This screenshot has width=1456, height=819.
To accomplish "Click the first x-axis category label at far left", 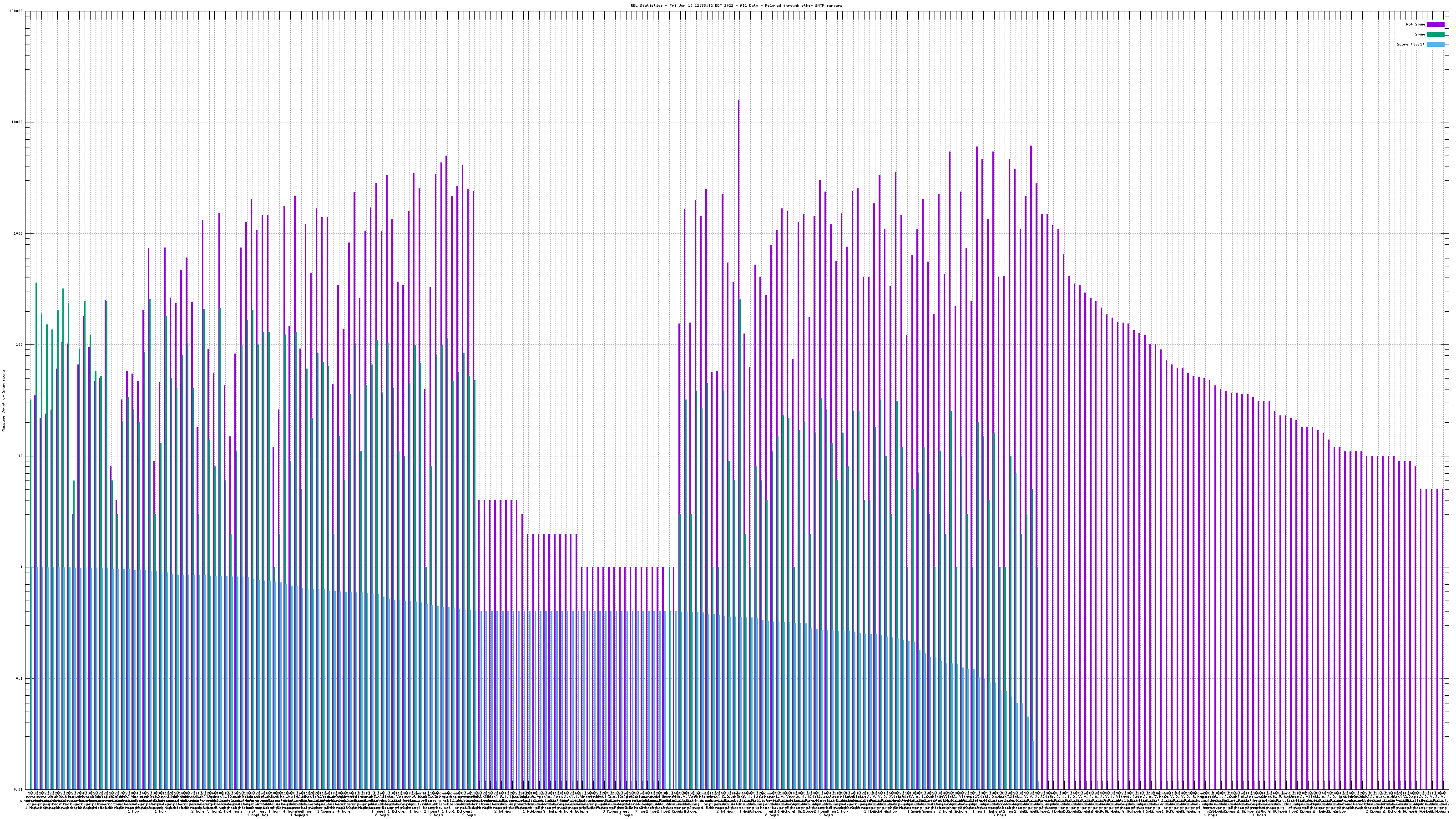I will (x=30, y=794).
